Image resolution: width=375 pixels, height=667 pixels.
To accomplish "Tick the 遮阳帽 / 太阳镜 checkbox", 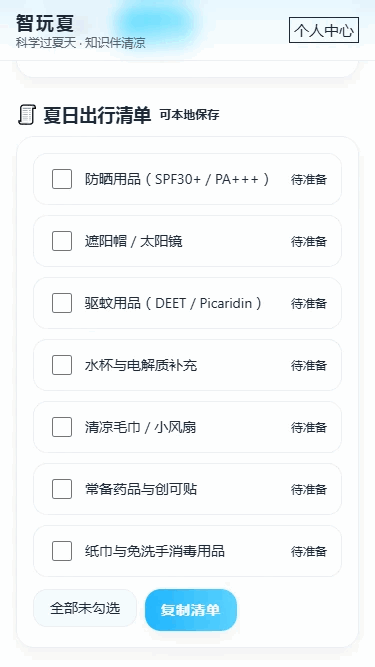I will (62, 241).
